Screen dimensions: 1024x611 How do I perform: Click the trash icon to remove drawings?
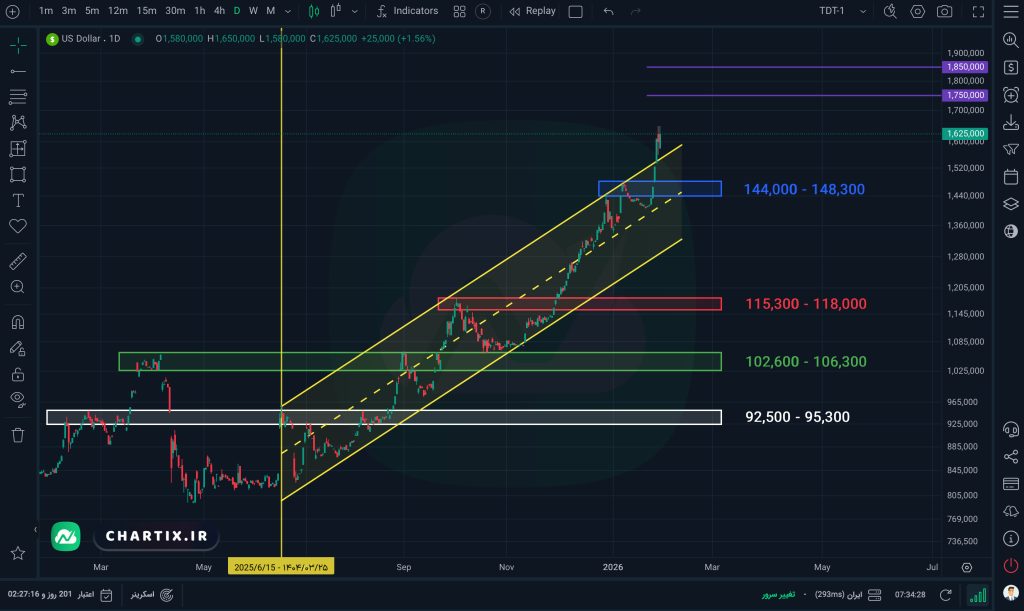17,435
